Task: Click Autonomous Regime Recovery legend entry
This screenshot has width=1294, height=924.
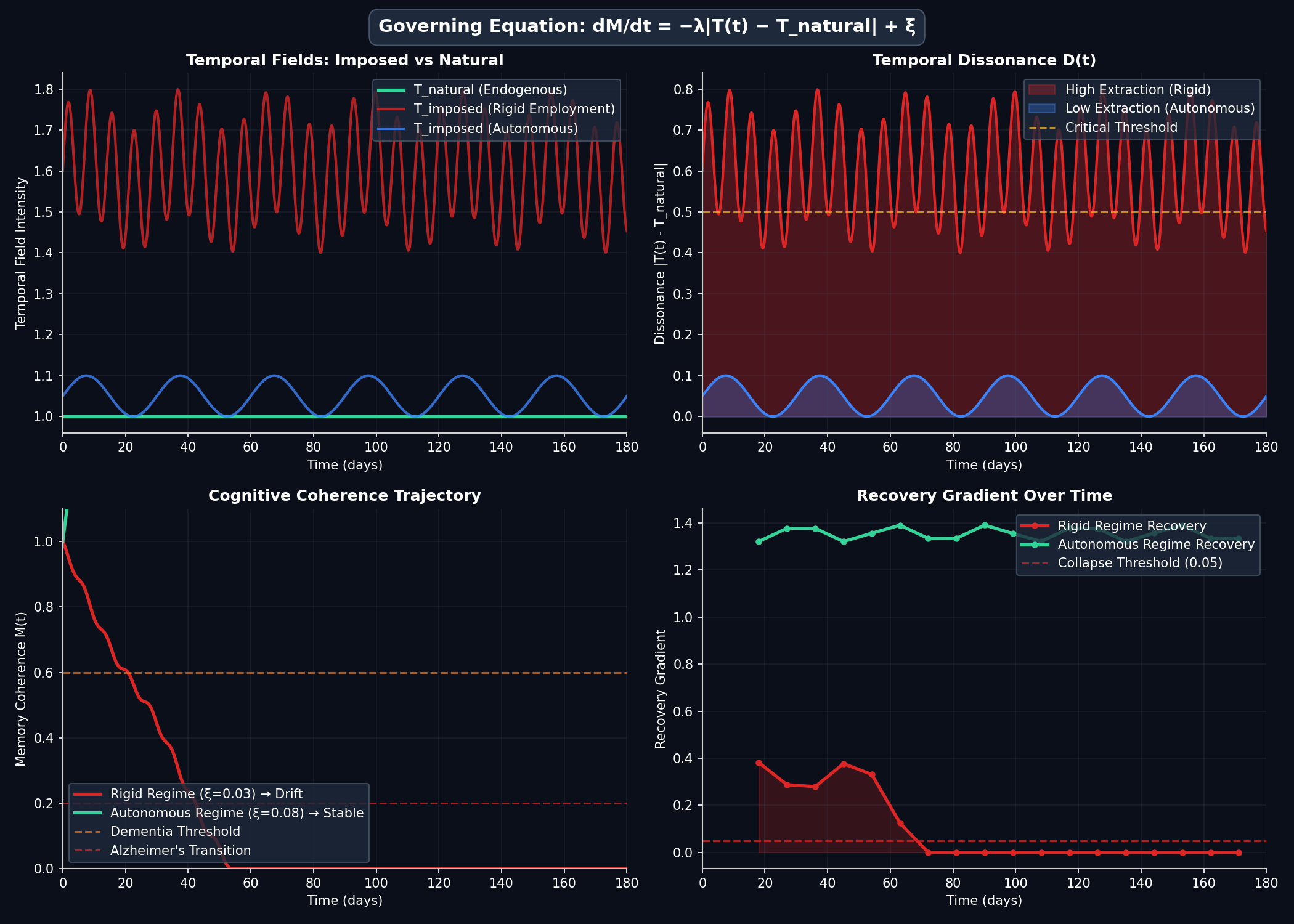Action: pos(1155,545)
